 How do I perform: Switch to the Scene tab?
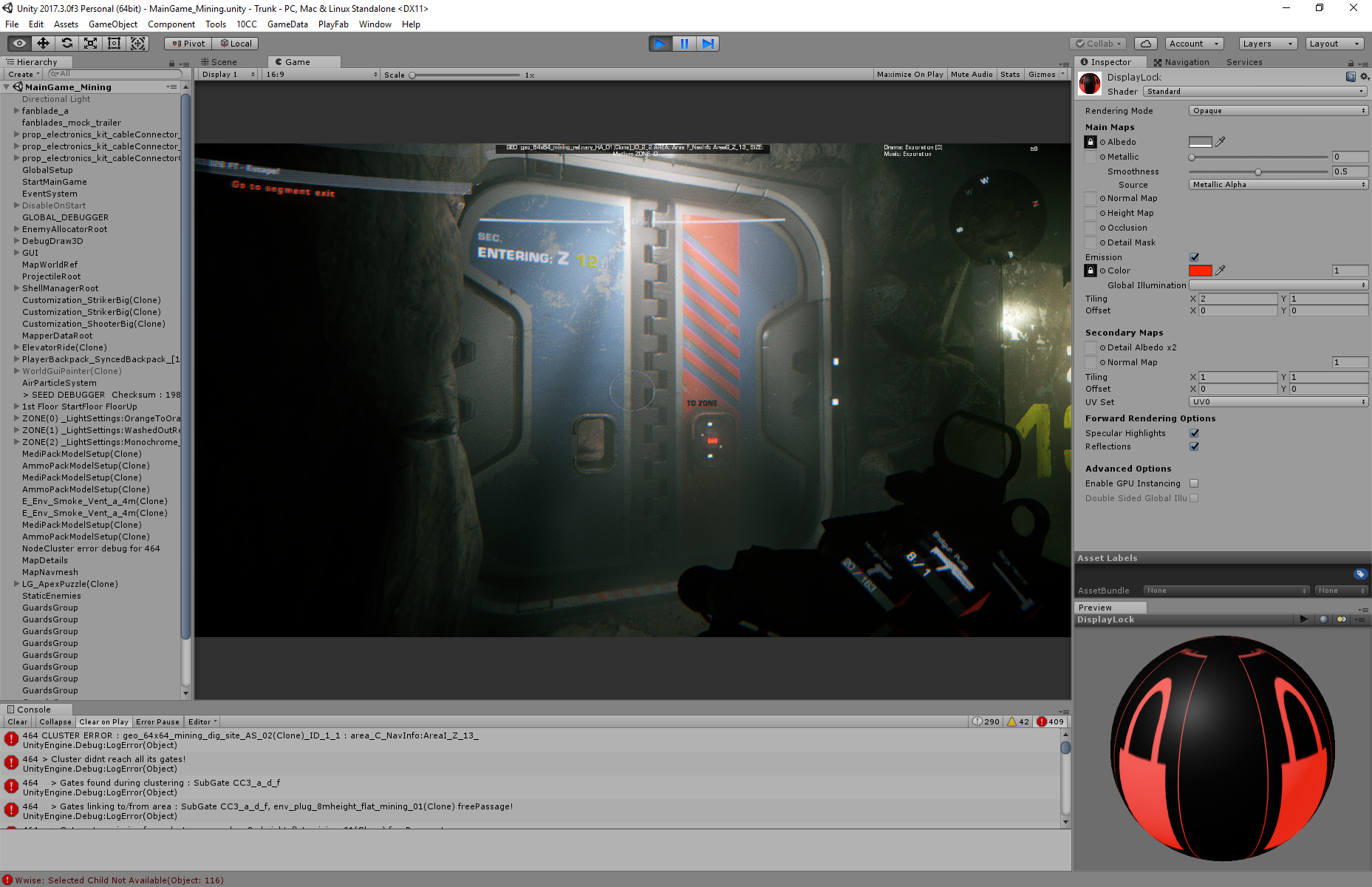224,62
